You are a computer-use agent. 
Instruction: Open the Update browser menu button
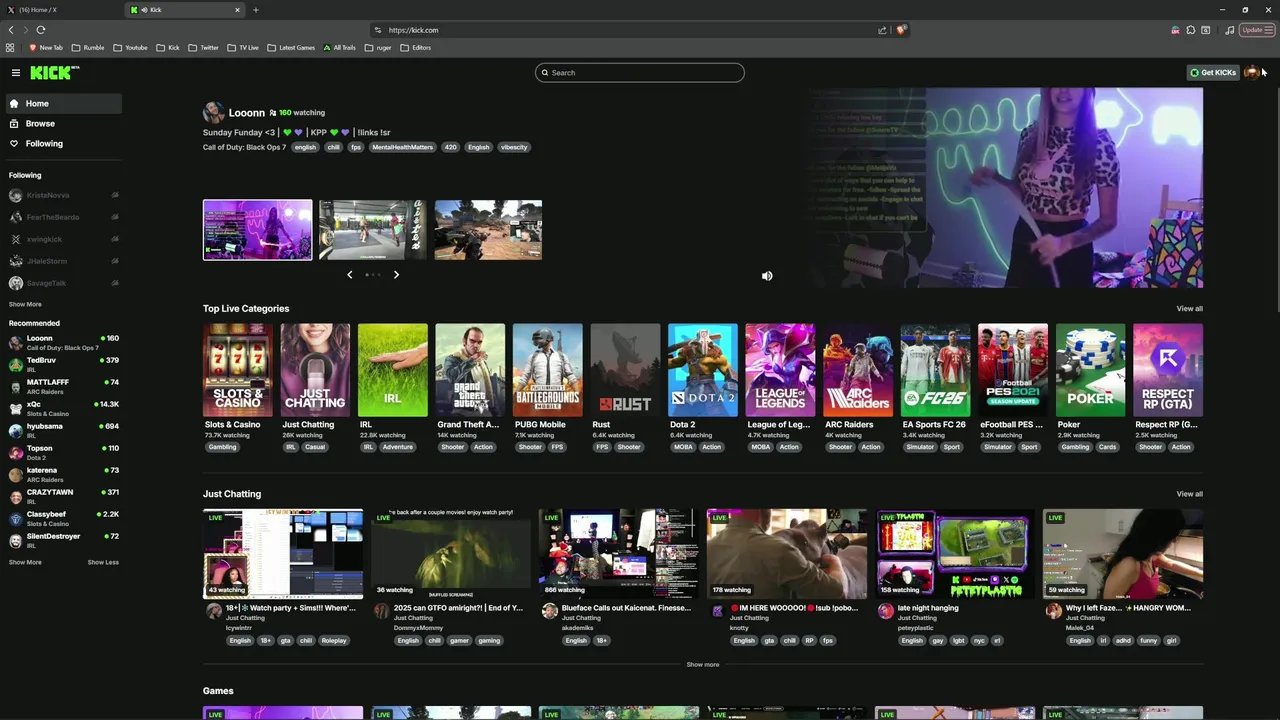click(1255, 30)
